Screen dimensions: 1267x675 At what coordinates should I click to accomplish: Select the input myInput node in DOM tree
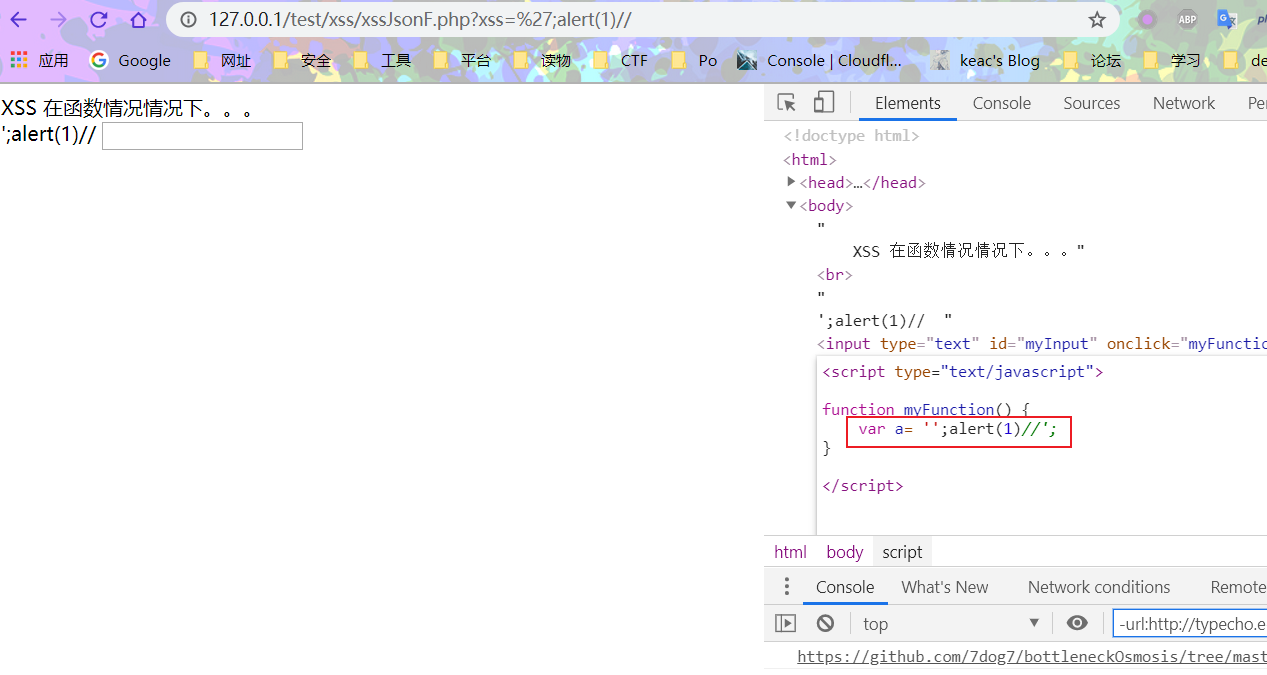1042,343
